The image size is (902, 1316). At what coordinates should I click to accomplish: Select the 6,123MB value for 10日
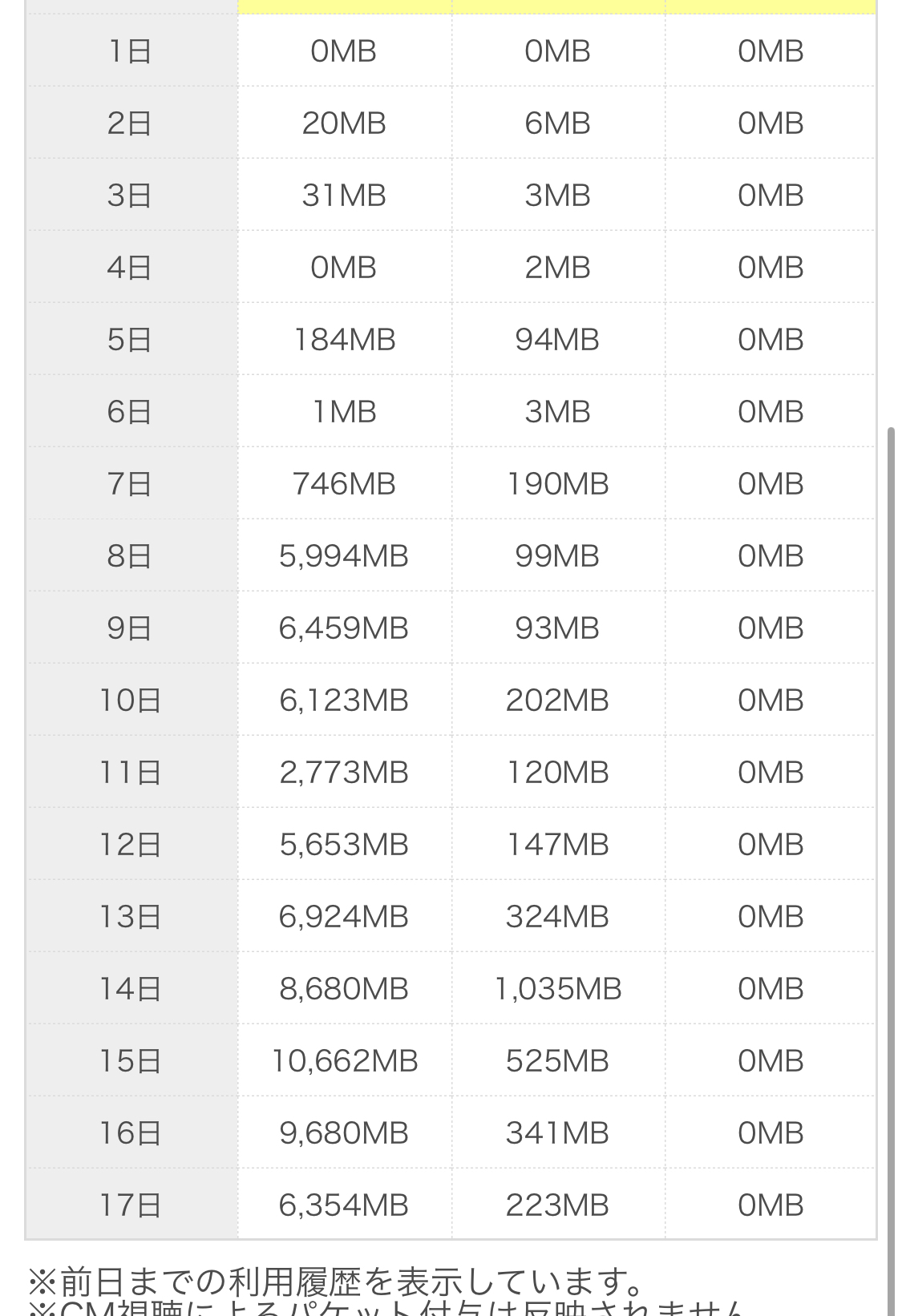(344, 701)
